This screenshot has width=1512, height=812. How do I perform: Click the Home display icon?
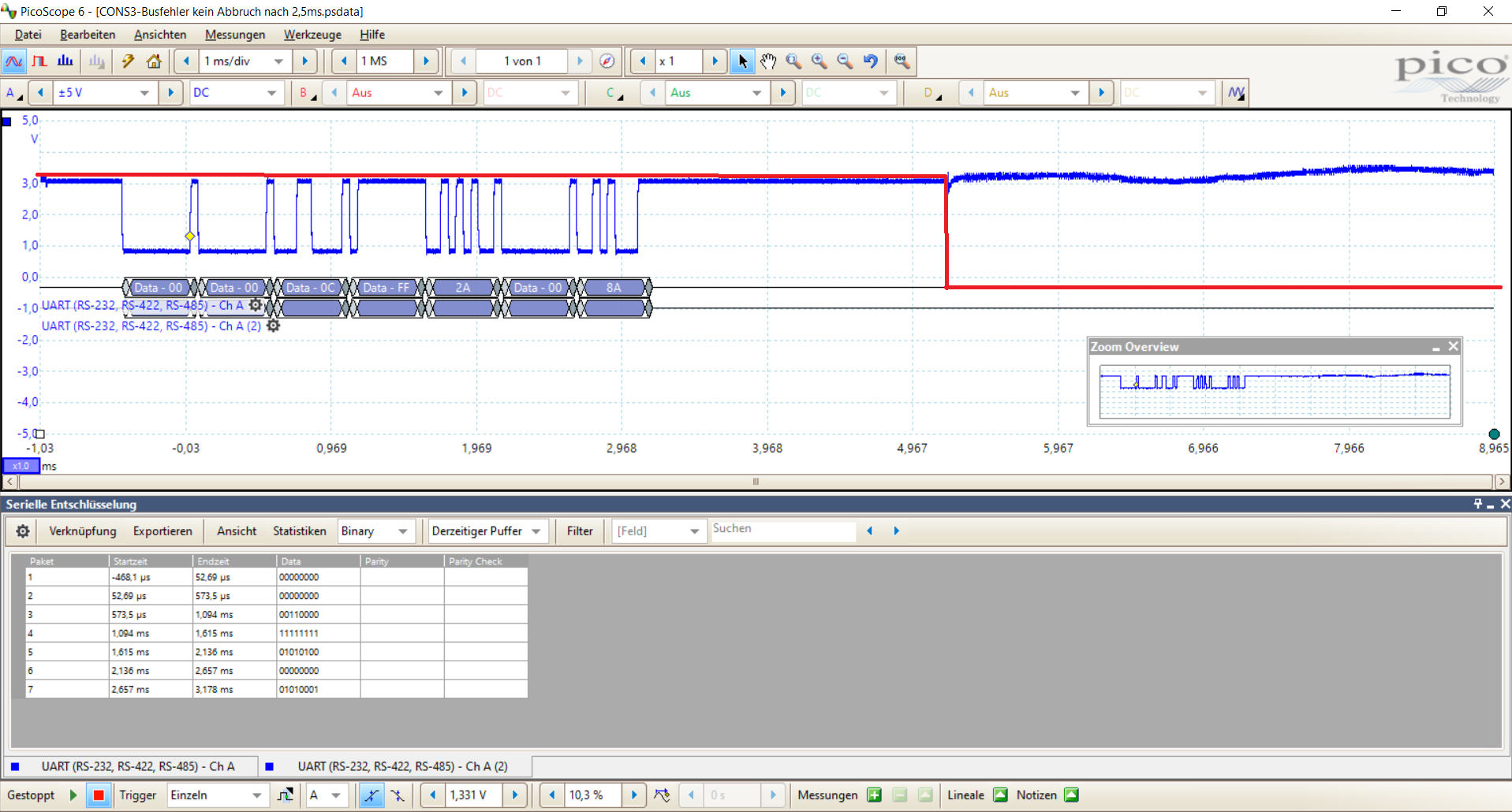[154, 61]
